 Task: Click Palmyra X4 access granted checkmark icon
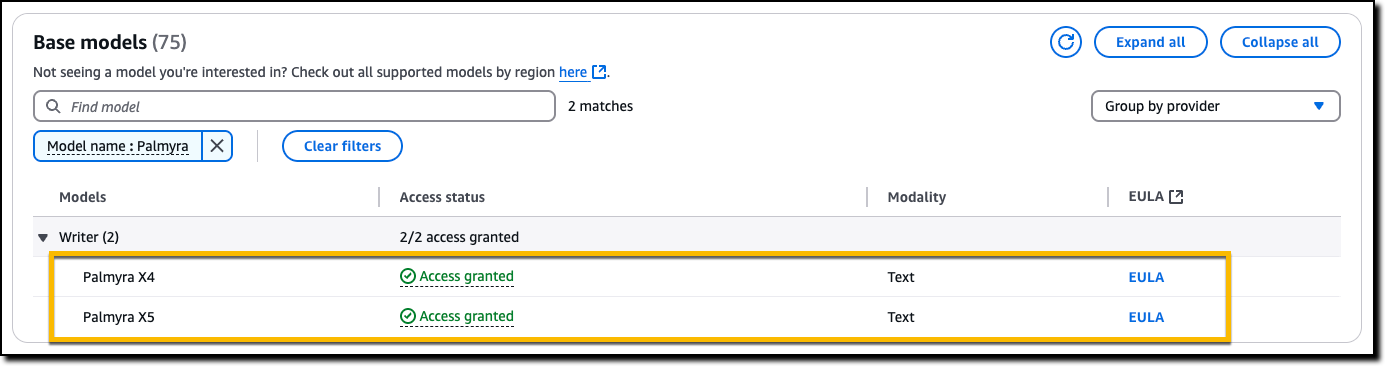coord(407,277)
